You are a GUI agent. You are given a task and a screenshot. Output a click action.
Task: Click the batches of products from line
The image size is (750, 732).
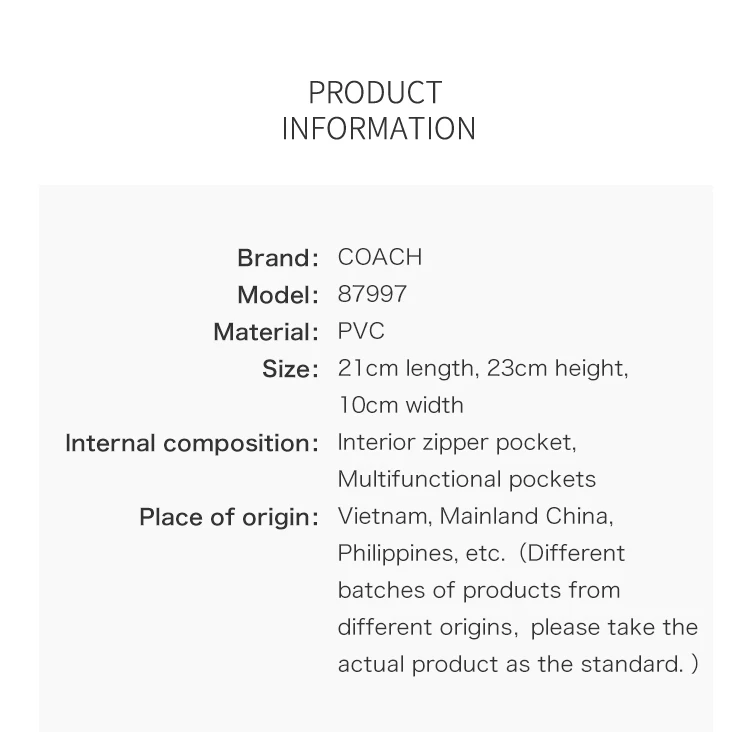pyautogui.click(x=479, y=590)
